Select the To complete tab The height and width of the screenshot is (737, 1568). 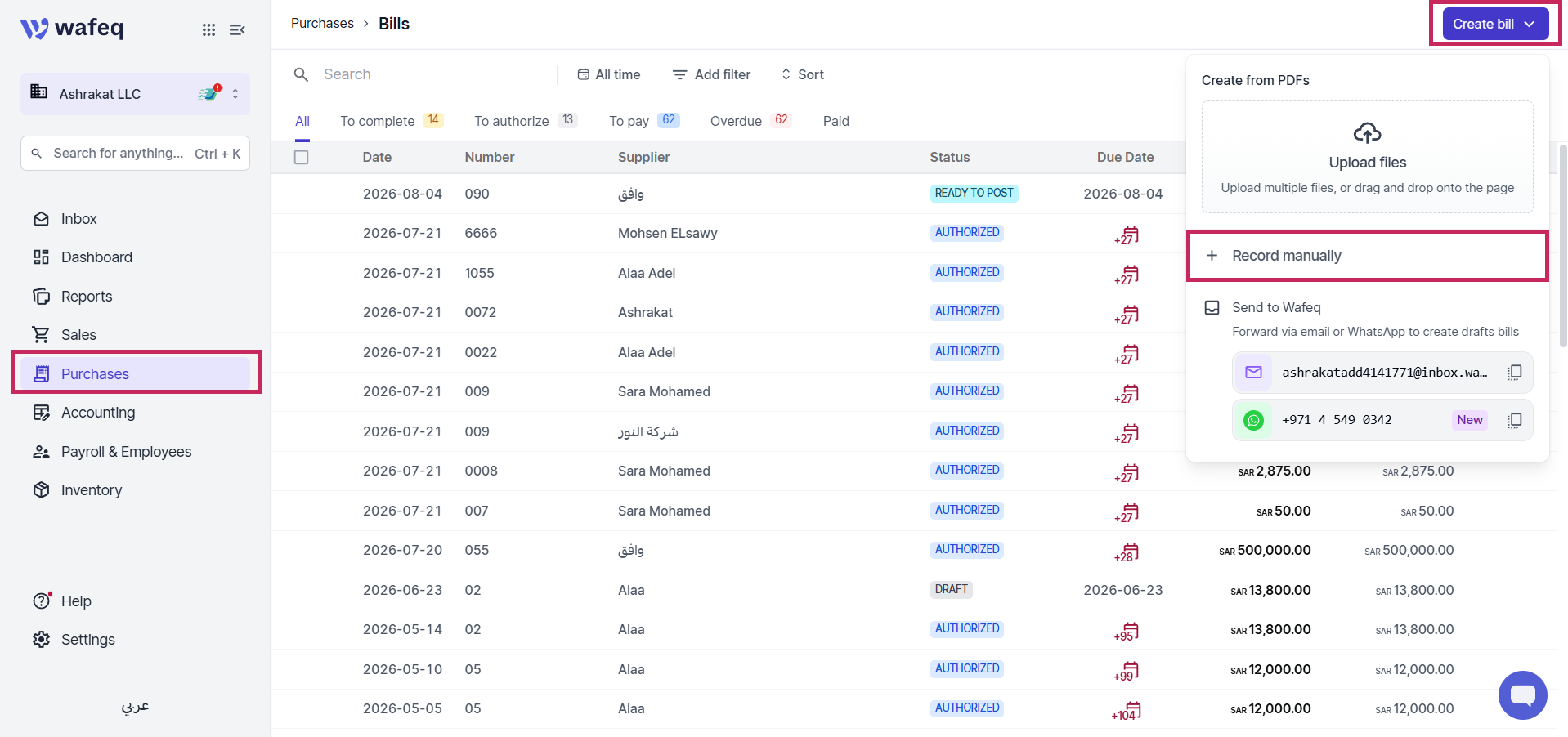tap(392, 121)
